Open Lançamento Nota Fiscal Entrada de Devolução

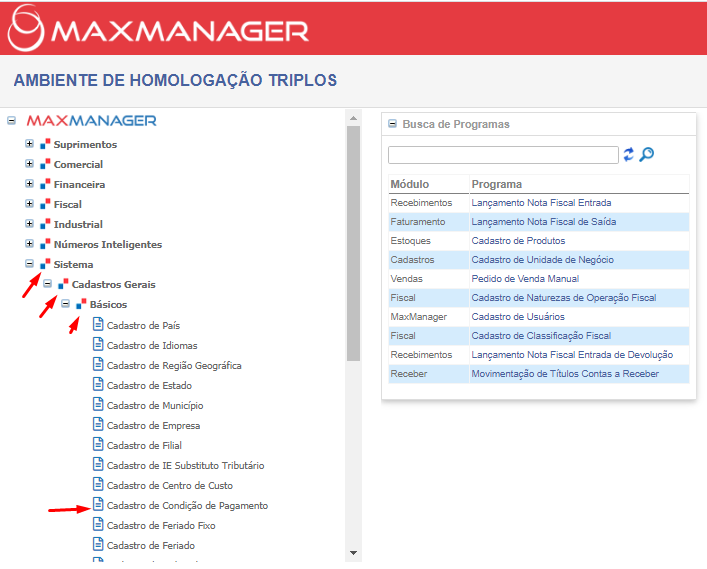click(x=572, y=355)
